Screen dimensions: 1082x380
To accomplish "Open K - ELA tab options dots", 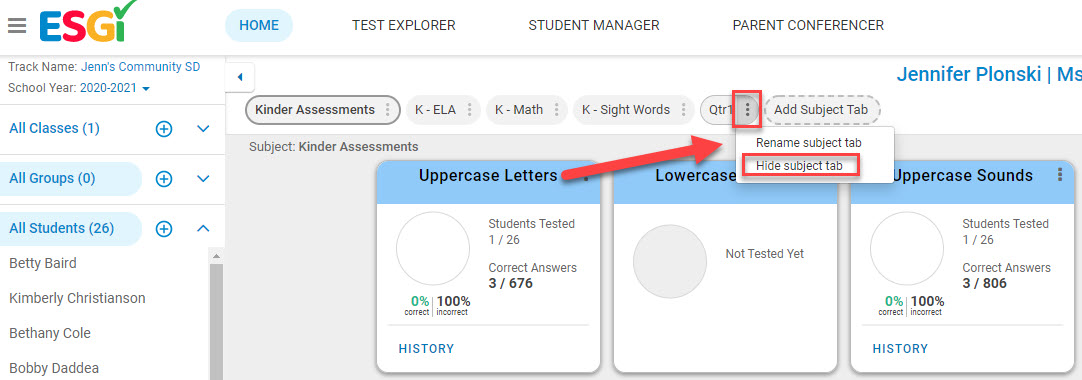I will point(470,110).
